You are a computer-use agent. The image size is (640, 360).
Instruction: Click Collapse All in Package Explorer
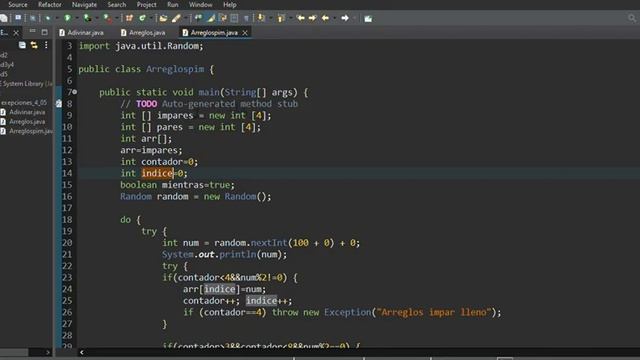22,45
